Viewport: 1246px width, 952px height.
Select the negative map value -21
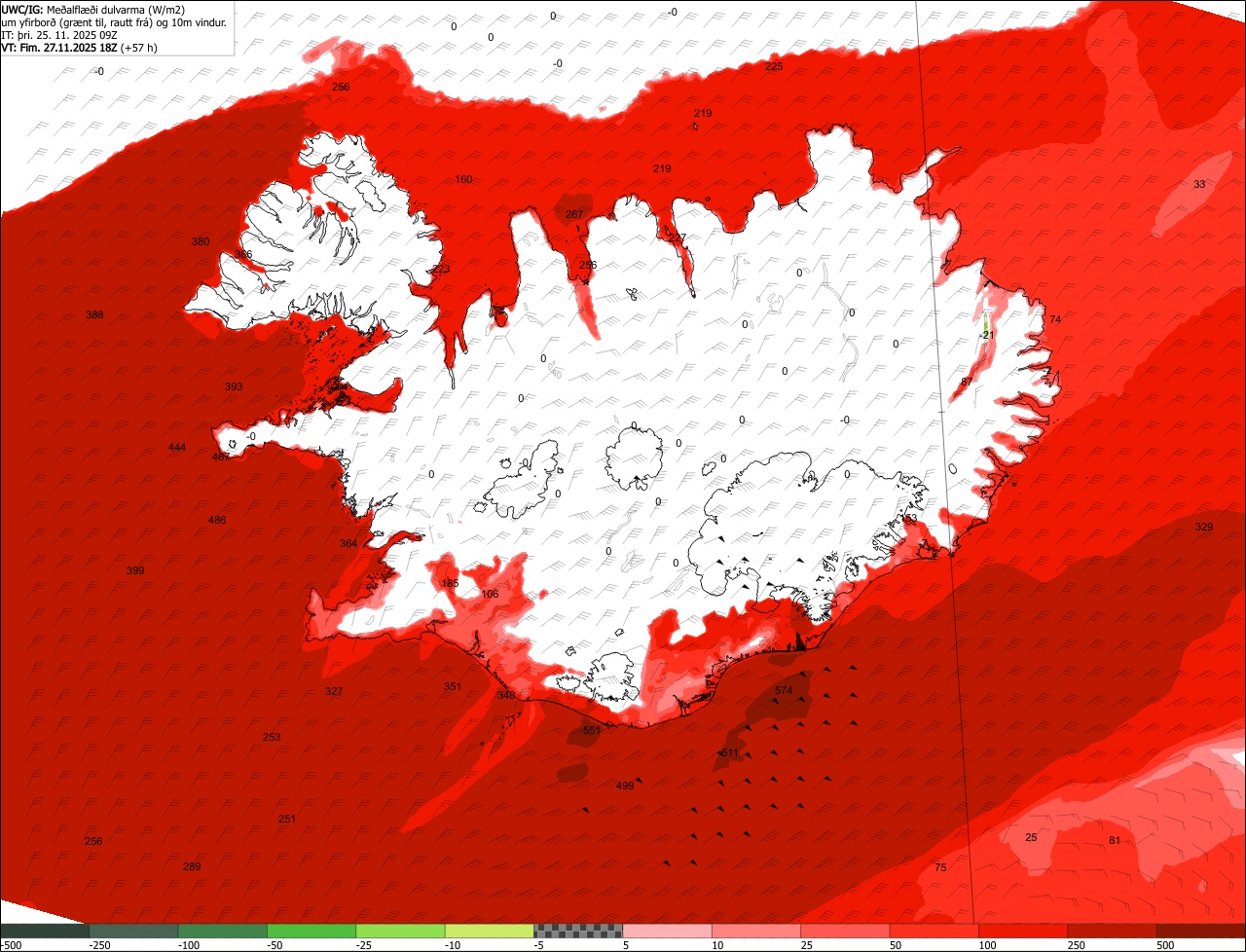tap(987, 336)
